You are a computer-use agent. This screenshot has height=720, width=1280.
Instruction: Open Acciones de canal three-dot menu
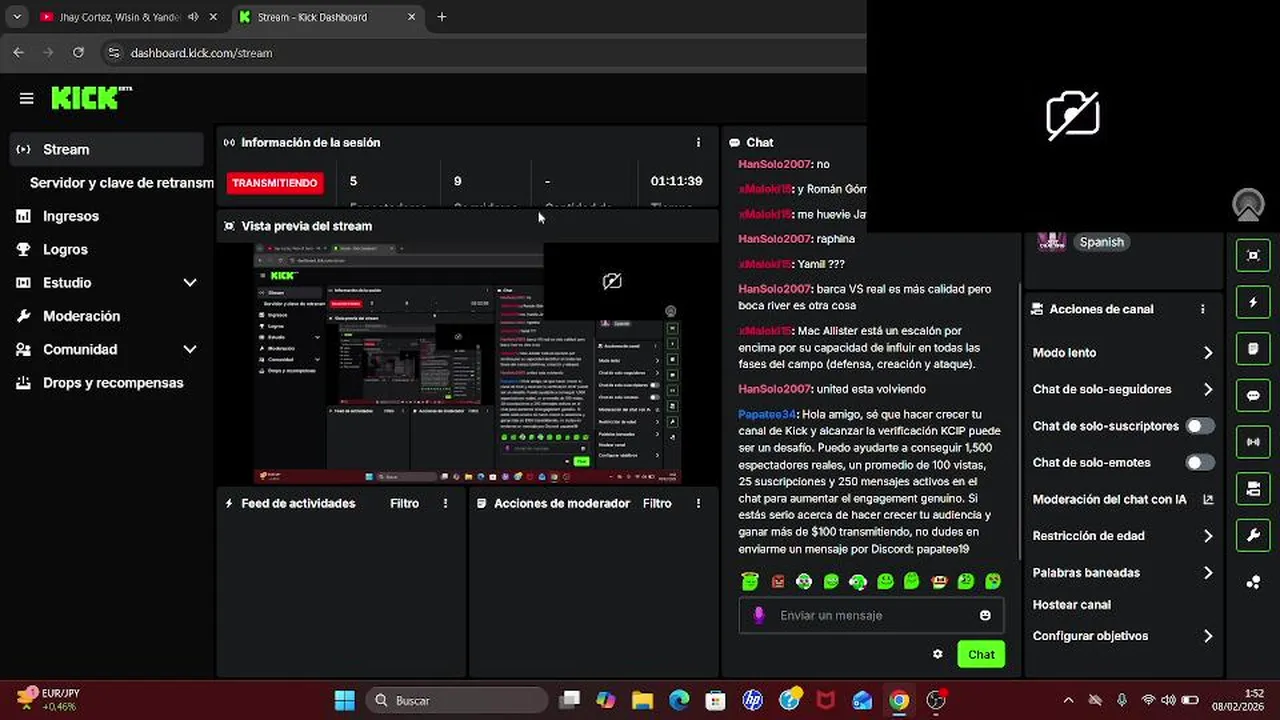pyautogui.click(x=1203, y=309)
